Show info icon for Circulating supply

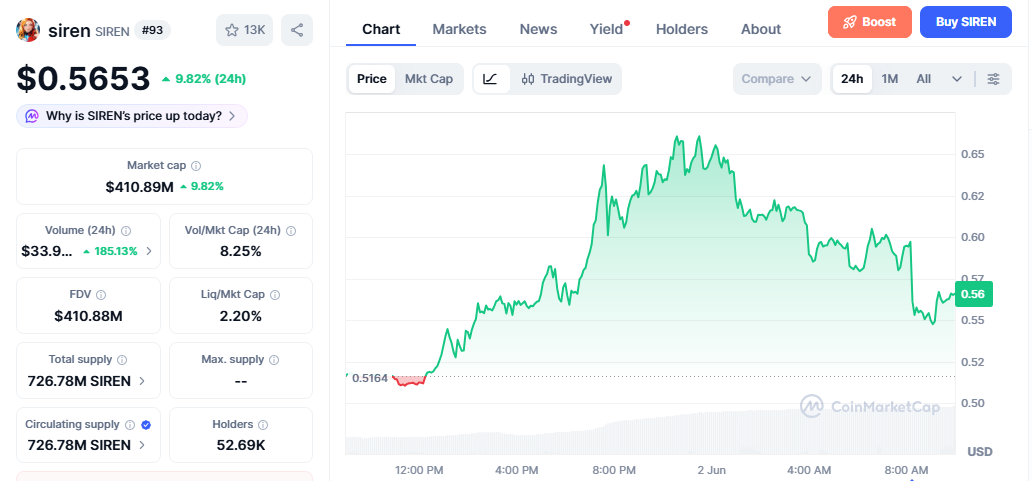pos(130,425)
